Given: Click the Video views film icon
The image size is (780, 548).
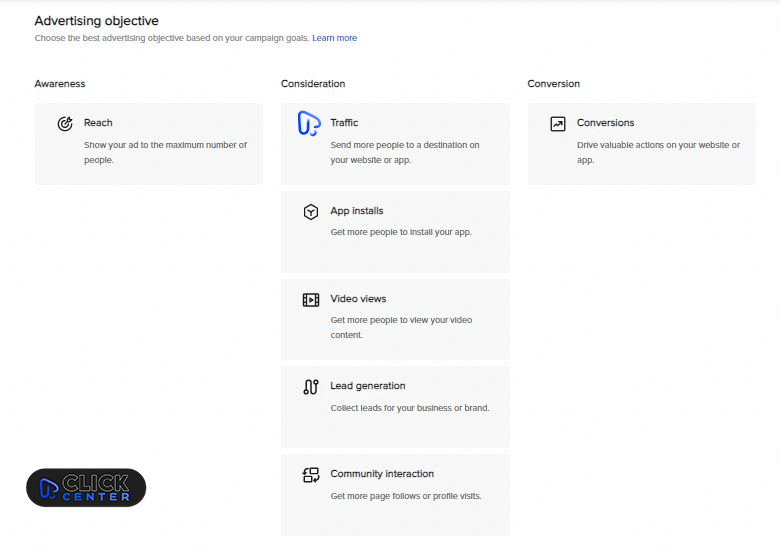Looking at the screenshot, I should point(311,300).
